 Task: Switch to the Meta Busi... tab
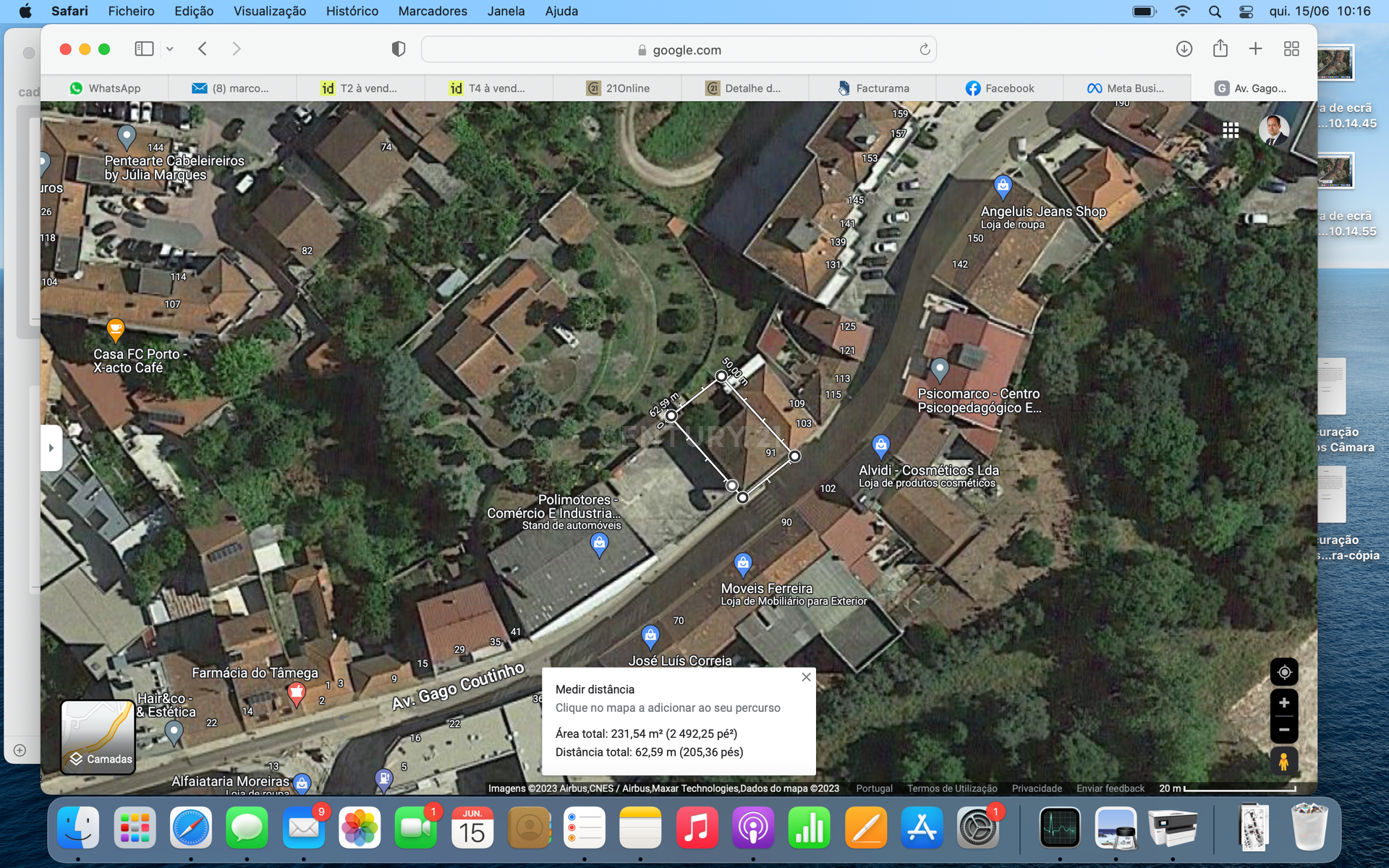pyautogui.click(x=1127, y=88)
